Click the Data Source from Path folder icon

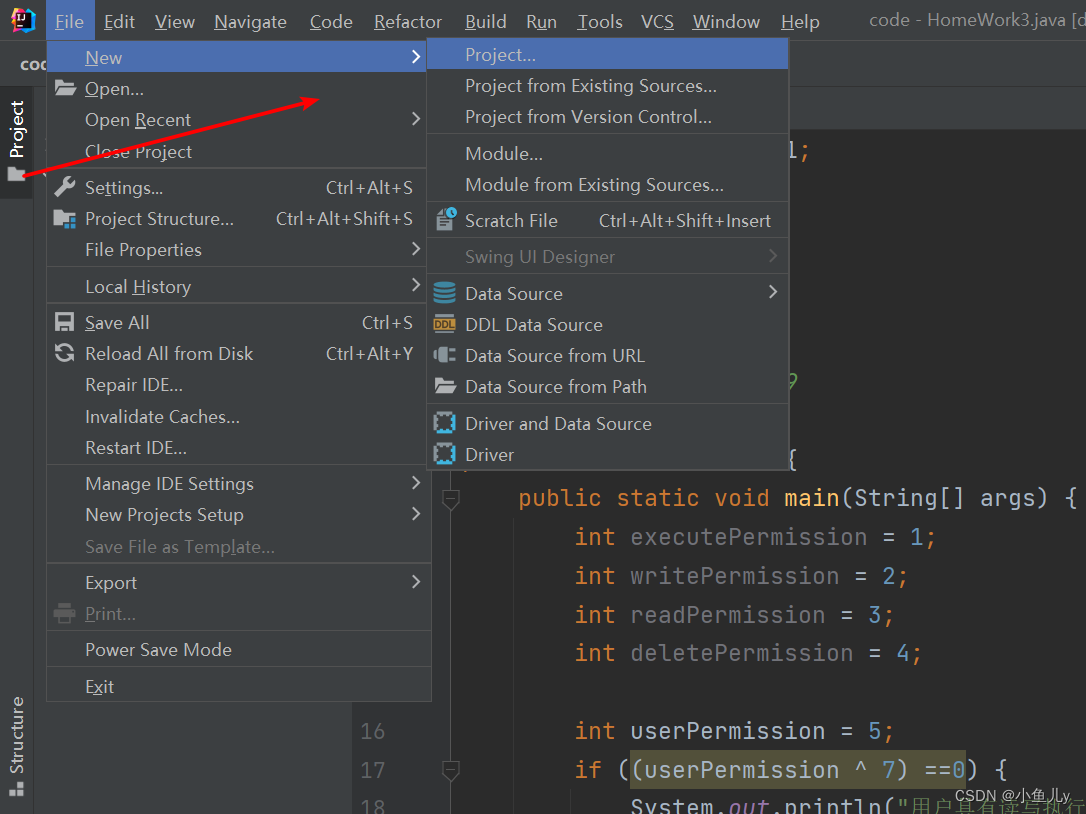pyautogui.click(x=445, y=386)
